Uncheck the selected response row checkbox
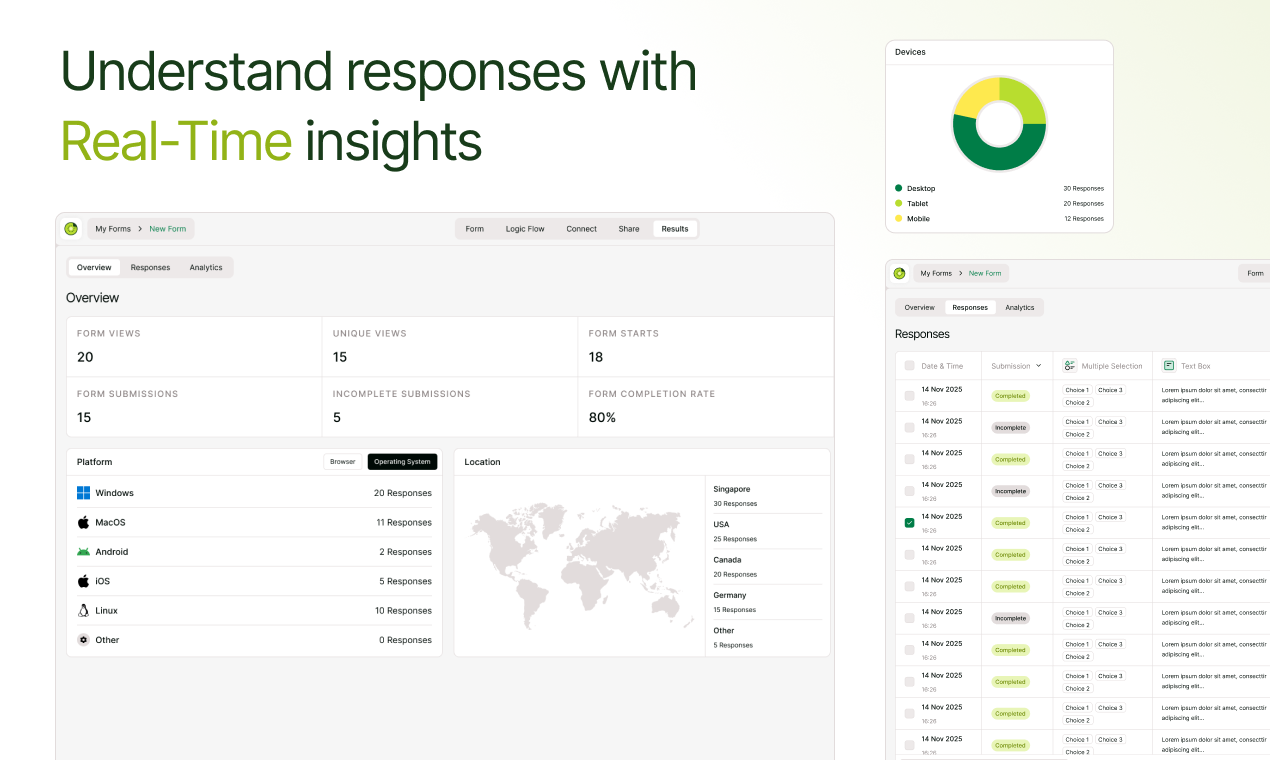This screenshot has height=760, width=1270. (x=909, y=522)
